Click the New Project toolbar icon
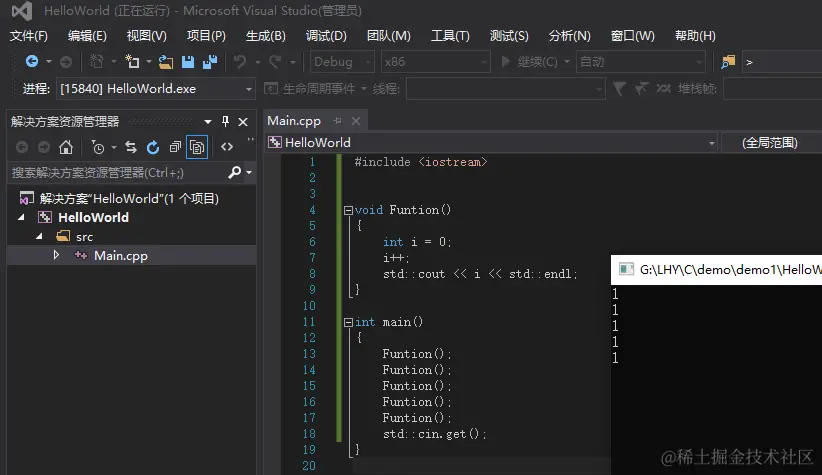The width and height of the screenshot is (822, 475). pos(132,62)
